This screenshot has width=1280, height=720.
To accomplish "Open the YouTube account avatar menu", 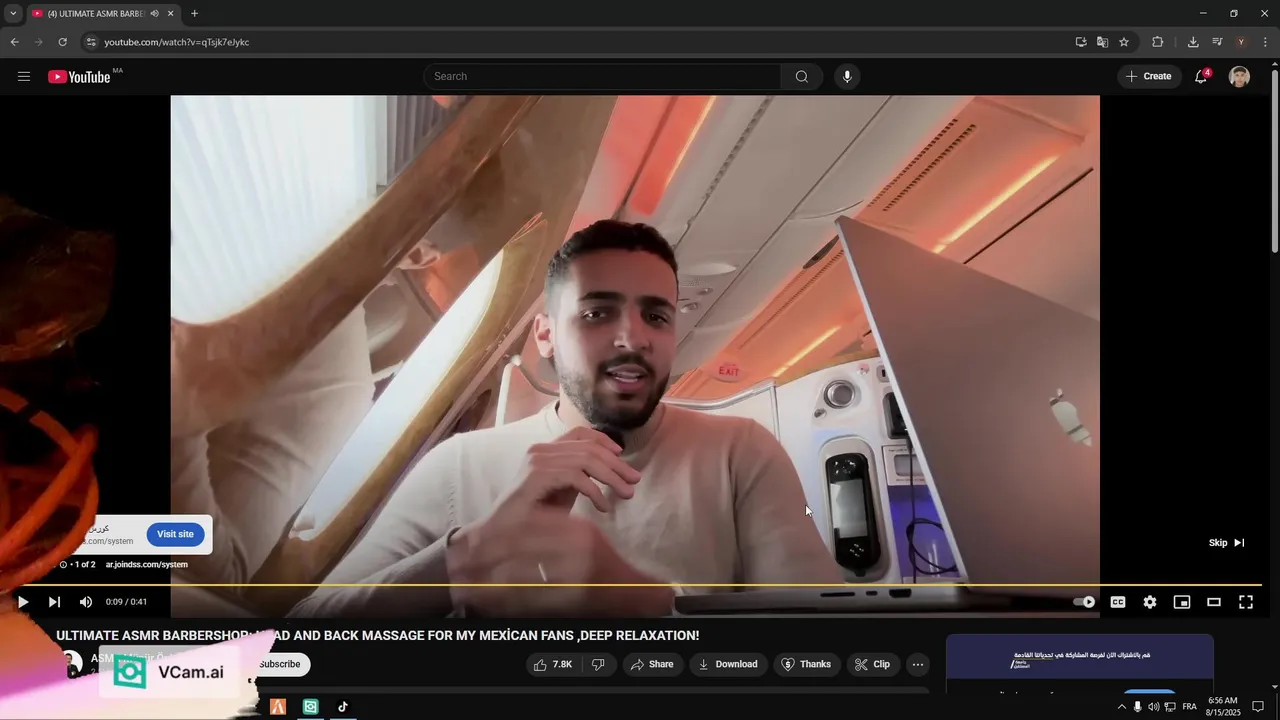I will point(1239,77).
